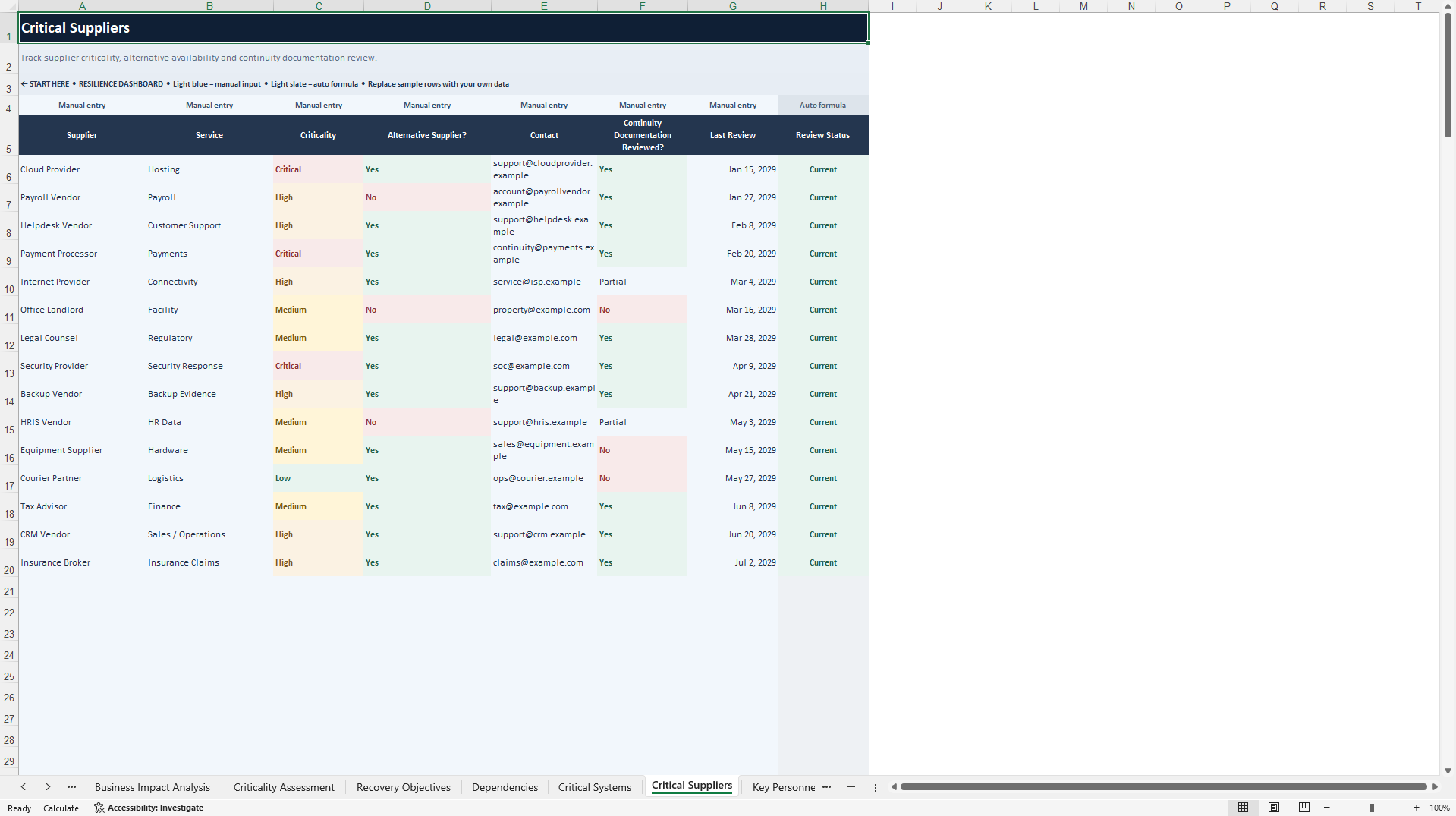
Task: Add a new sheet
Action: click(x=851, y=787)
